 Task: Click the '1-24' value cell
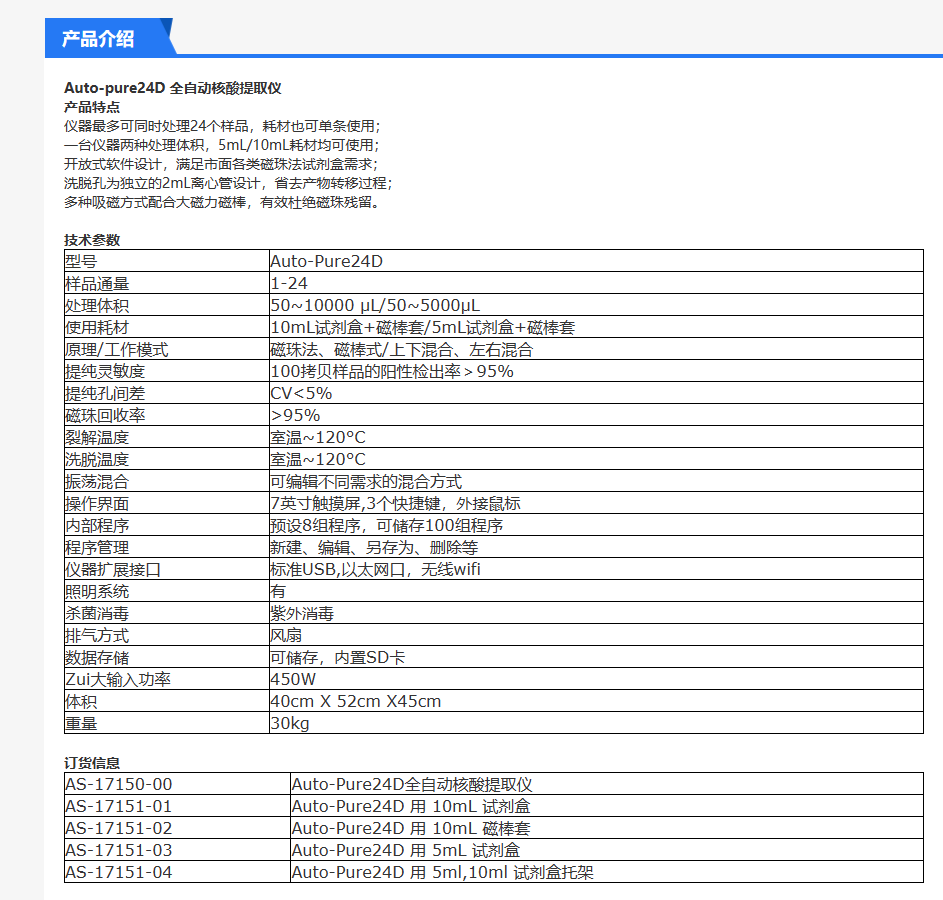coord(596,283)
